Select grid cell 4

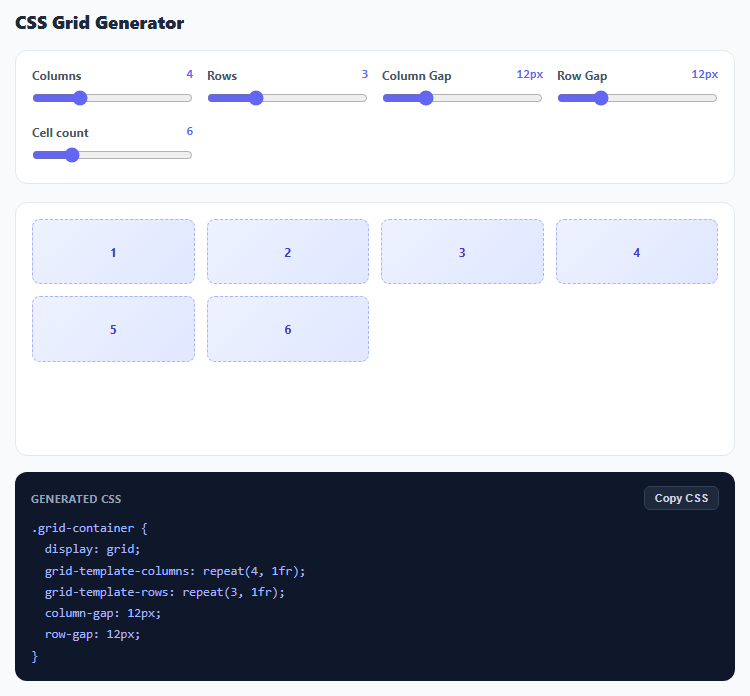(x=637, y=252)
